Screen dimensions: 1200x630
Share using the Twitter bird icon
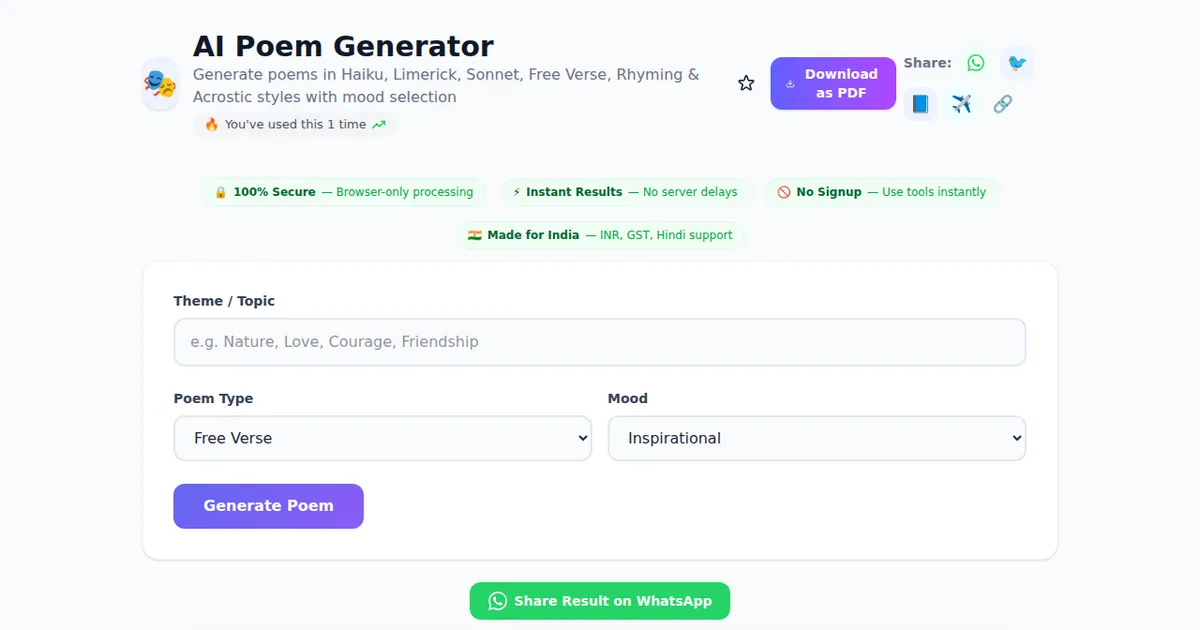click(1017, 63)
